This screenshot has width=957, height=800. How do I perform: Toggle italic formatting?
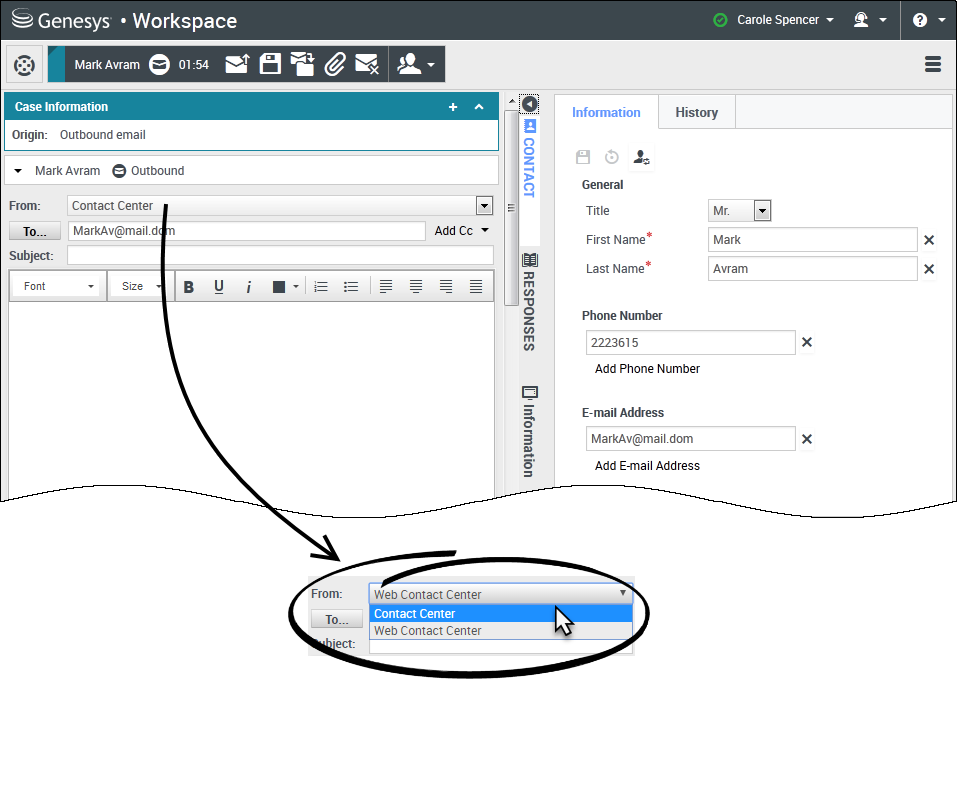[249, 287]
